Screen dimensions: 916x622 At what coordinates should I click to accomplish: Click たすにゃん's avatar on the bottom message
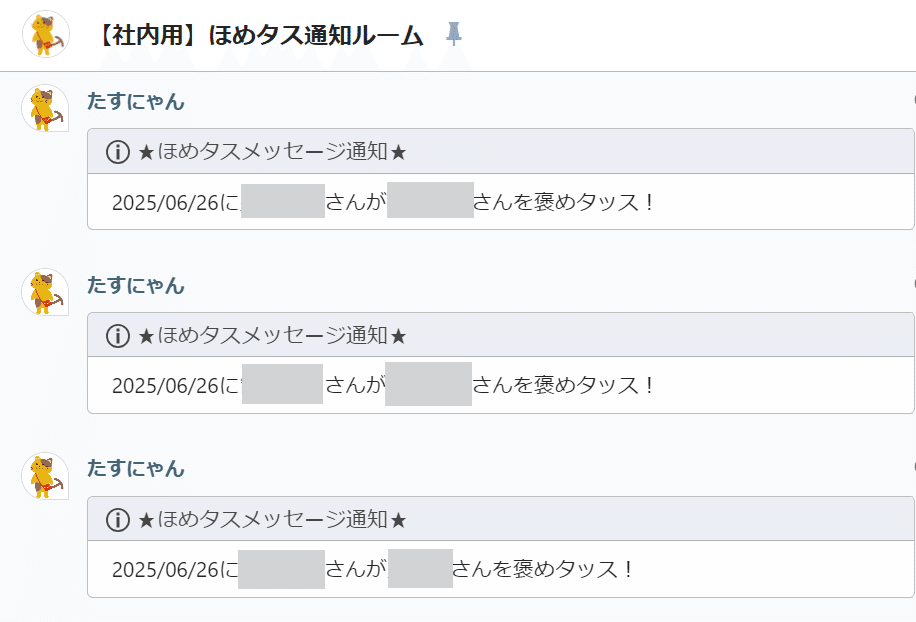click(45, 476)
